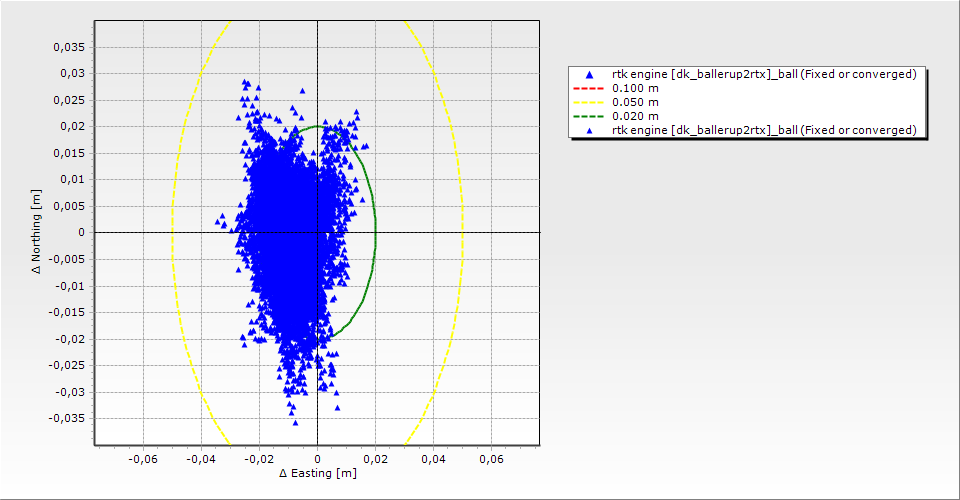
Task: Click the '-0,03' Northing axis tick label
Action: (x=70, y=392)
